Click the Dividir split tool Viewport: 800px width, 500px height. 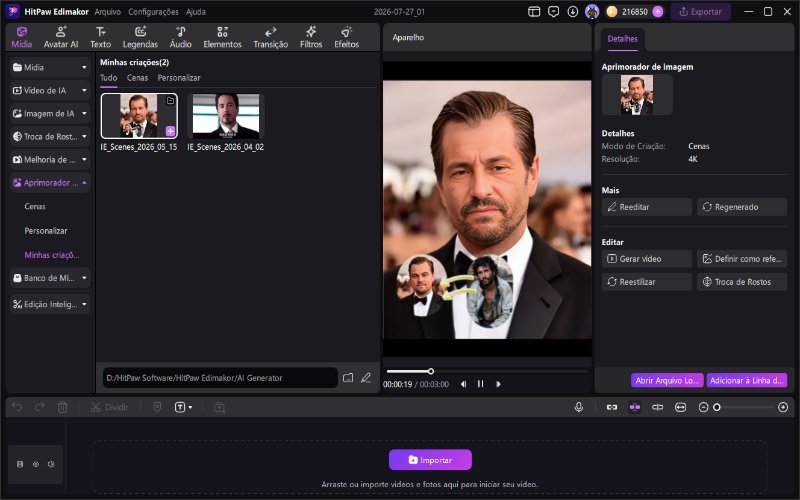(x=109, y=407)
